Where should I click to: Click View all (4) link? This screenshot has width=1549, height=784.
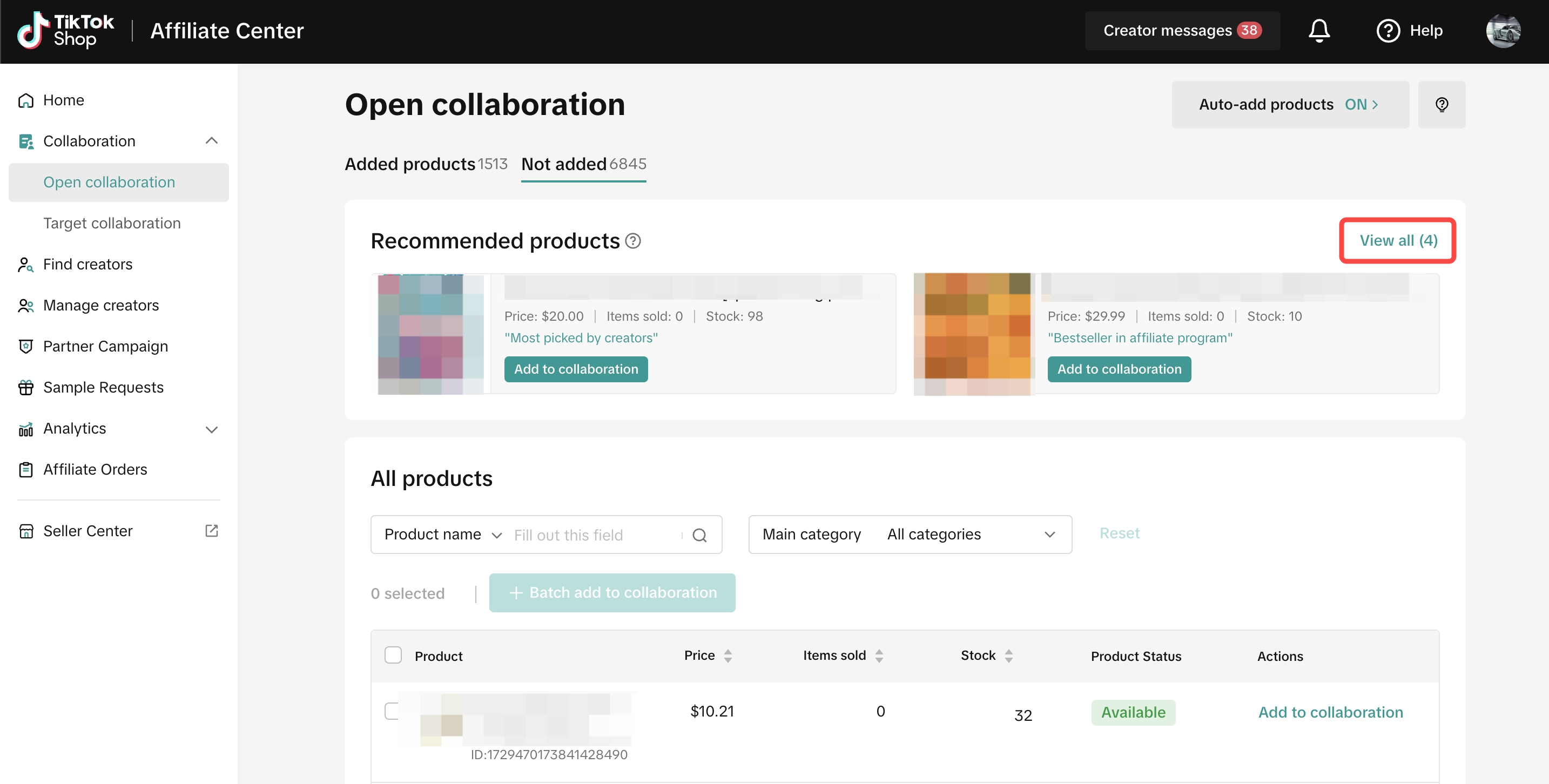point(1398,240)
